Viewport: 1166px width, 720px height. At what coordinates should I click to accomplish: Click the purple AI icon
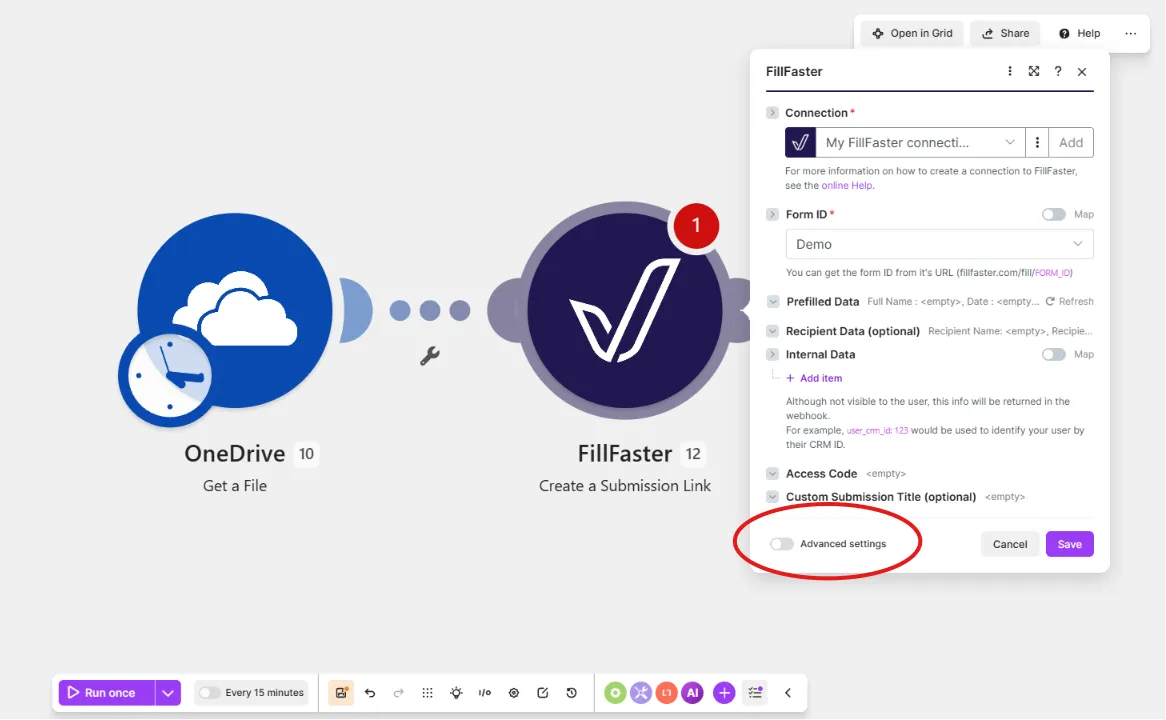pos(692,692)
